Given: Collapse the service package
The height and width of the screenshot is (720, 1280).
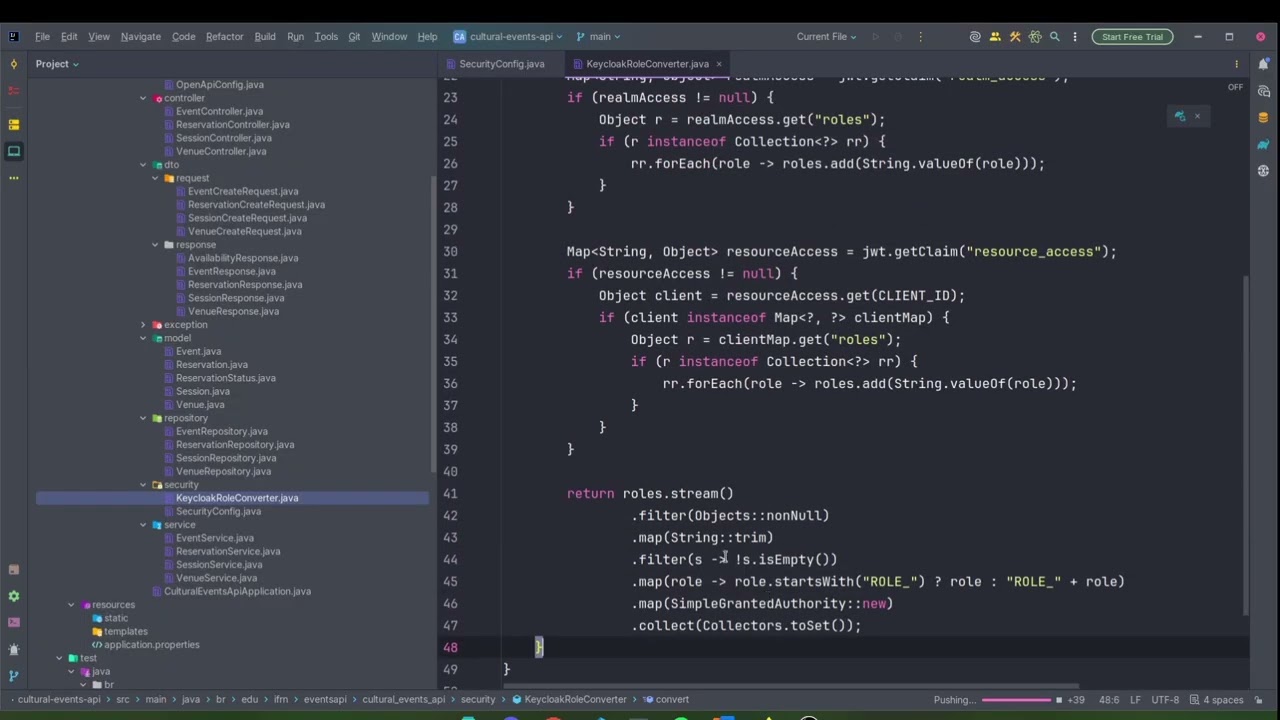Looking at the screenshot, I should (143, 525).
